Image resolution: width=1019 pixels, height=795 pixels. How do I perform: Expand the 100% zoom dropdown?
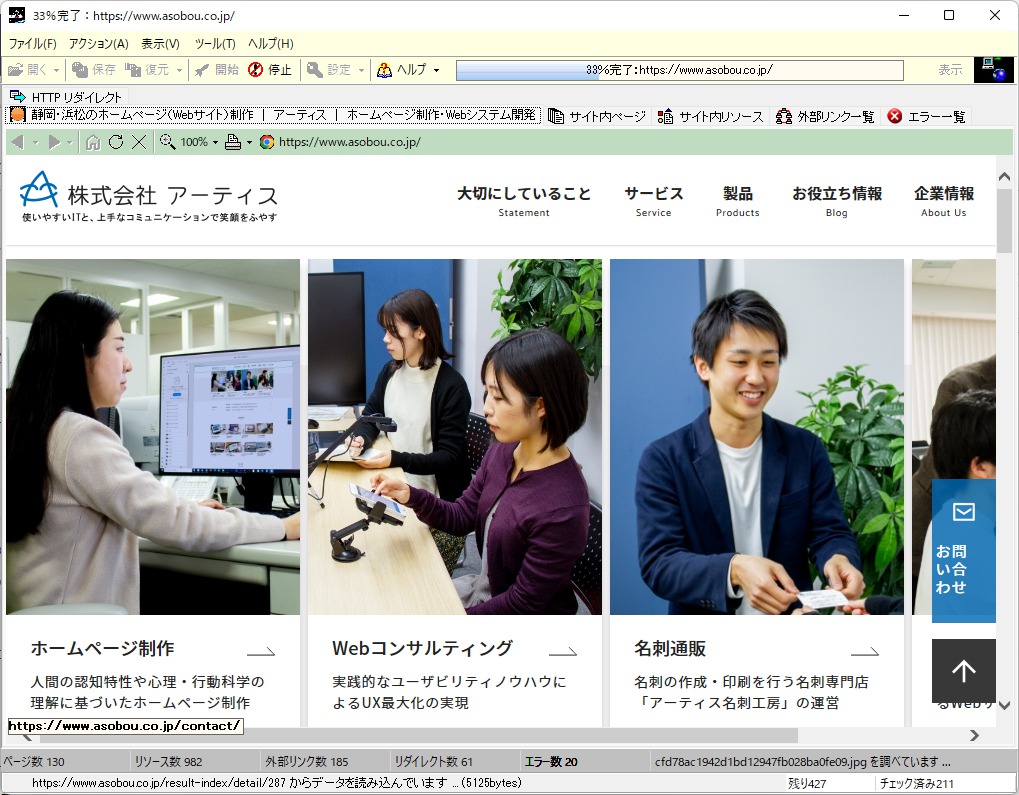click(215, 142)
